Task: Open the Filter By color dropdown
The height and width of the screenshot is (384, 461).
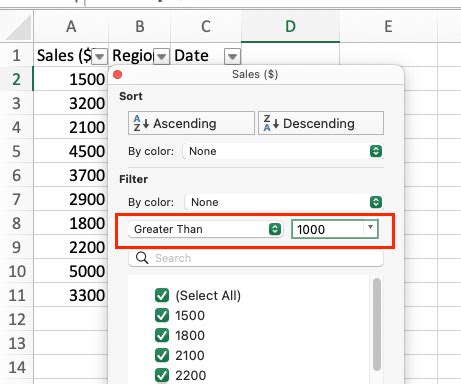Action: coord(283,202)
